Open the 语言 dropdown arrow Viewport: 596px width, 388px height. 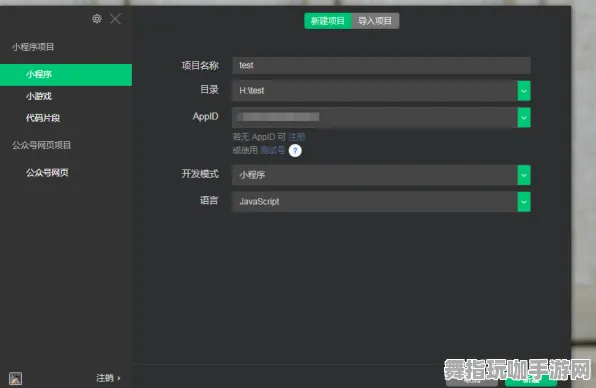coord(524,202)
